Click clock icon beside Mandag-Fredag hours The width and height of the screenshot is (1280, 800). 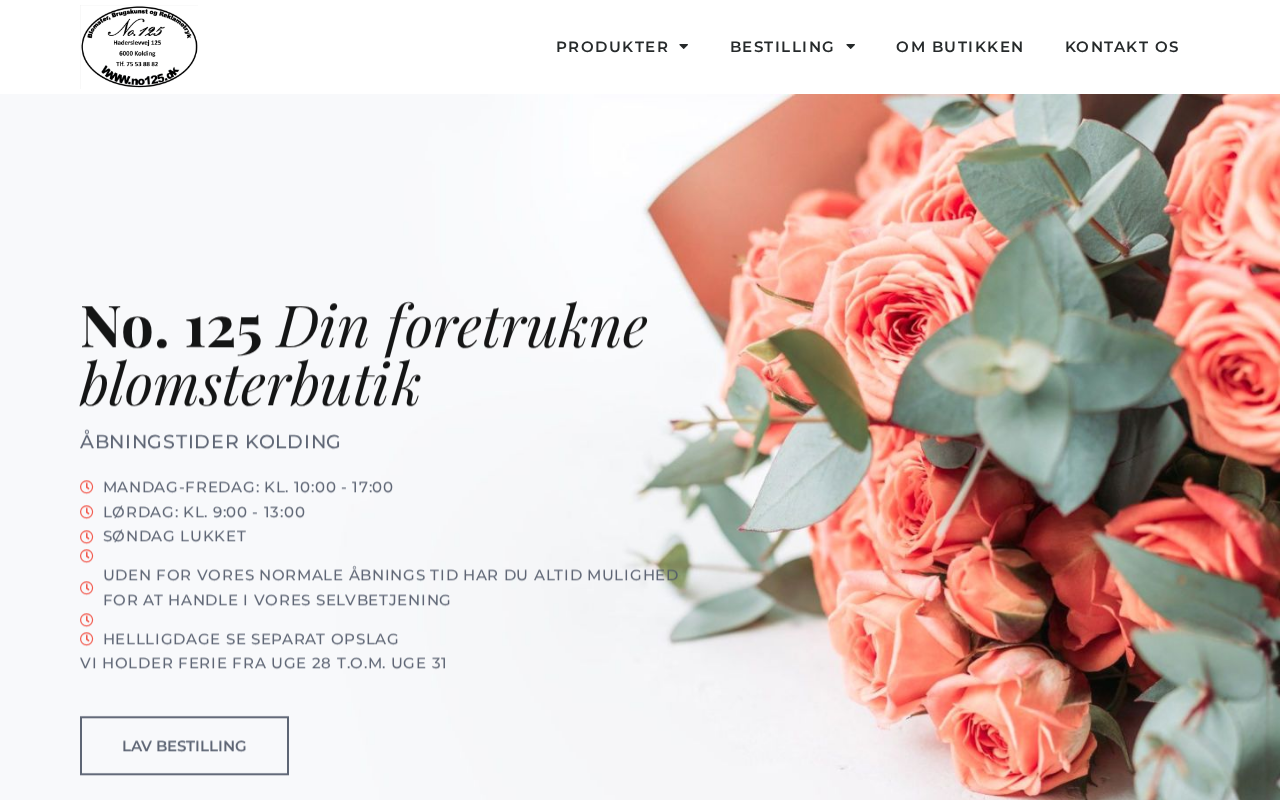pyautogui.click(x=87, y=487)
